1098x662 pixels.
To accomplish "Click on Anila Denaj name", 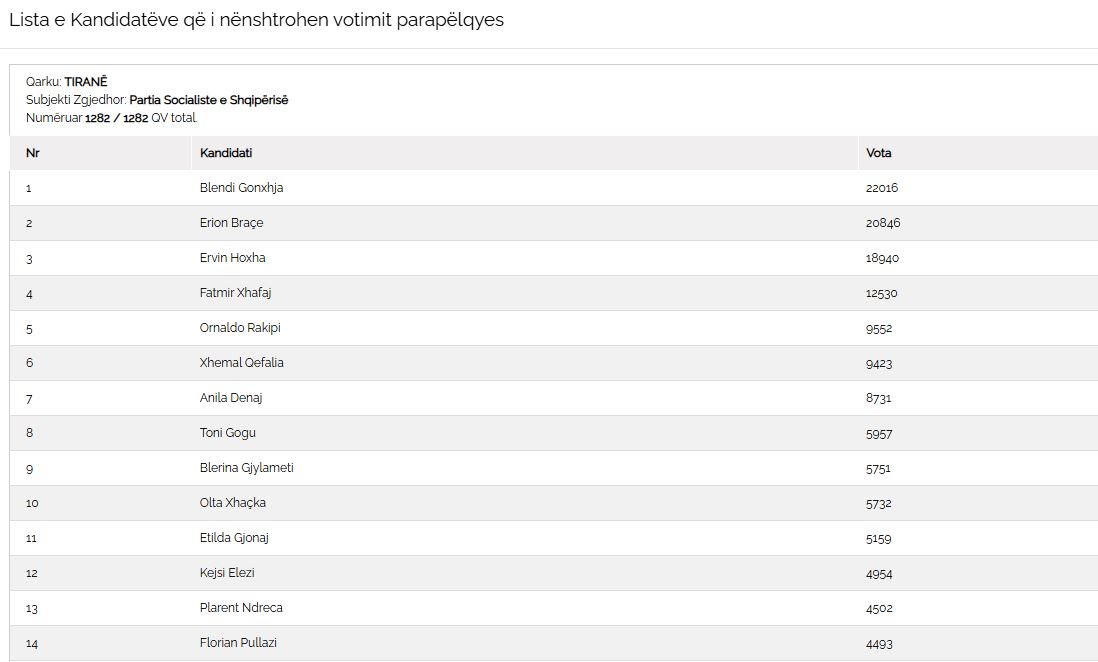I will click(x=231, y=398).
